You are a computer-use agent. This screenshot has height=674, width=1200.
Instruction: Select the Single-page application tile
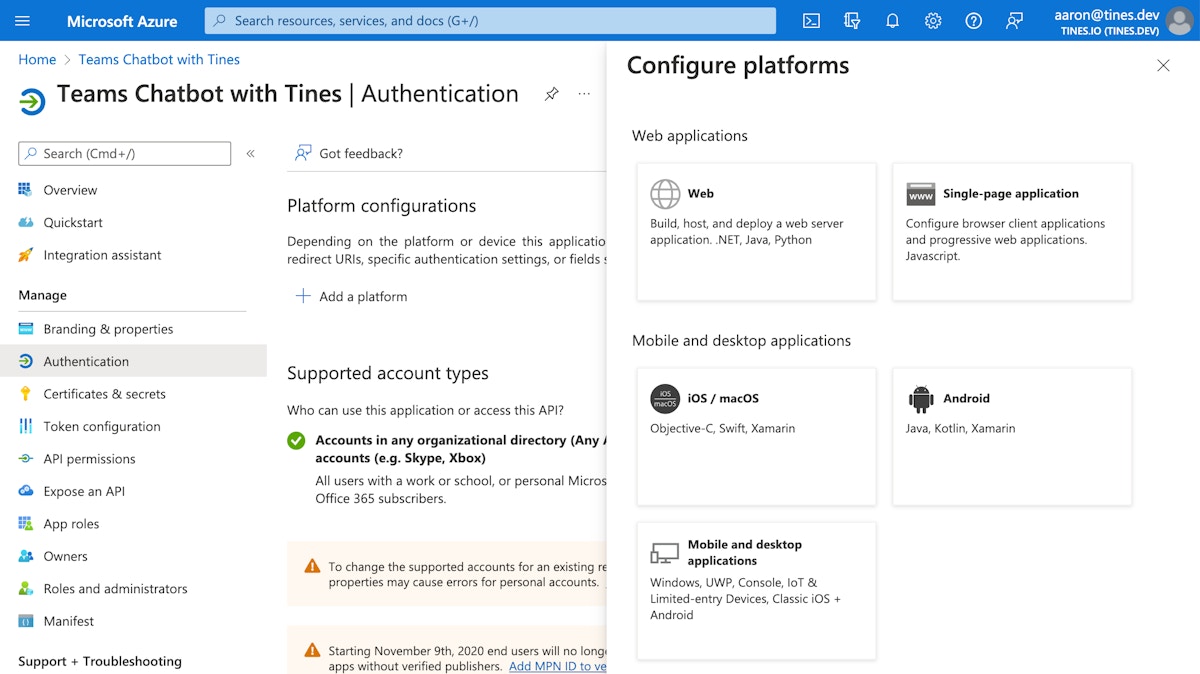[x=1011, y=231]
